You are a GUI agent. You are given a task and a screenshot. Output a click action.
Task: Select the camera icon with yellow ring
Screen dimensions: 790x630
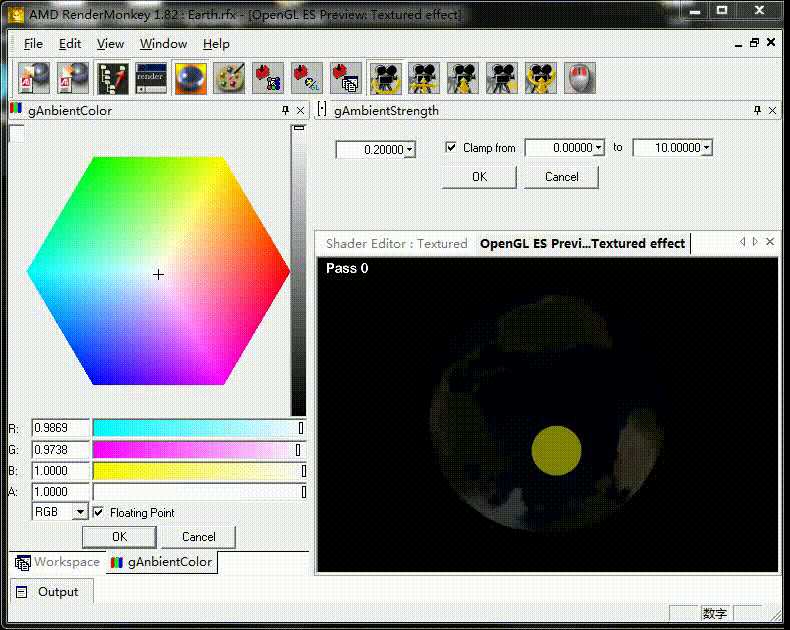pos(541,78)
